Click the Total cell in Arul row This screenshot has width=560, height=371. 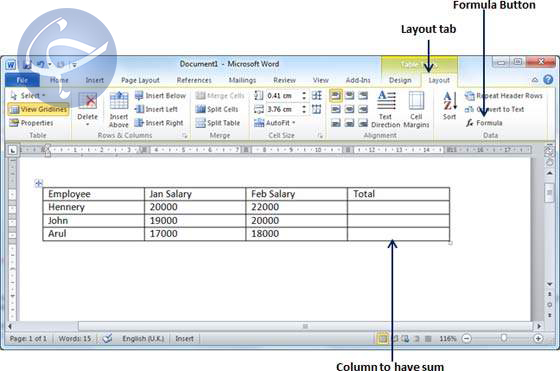pos(398,234)
